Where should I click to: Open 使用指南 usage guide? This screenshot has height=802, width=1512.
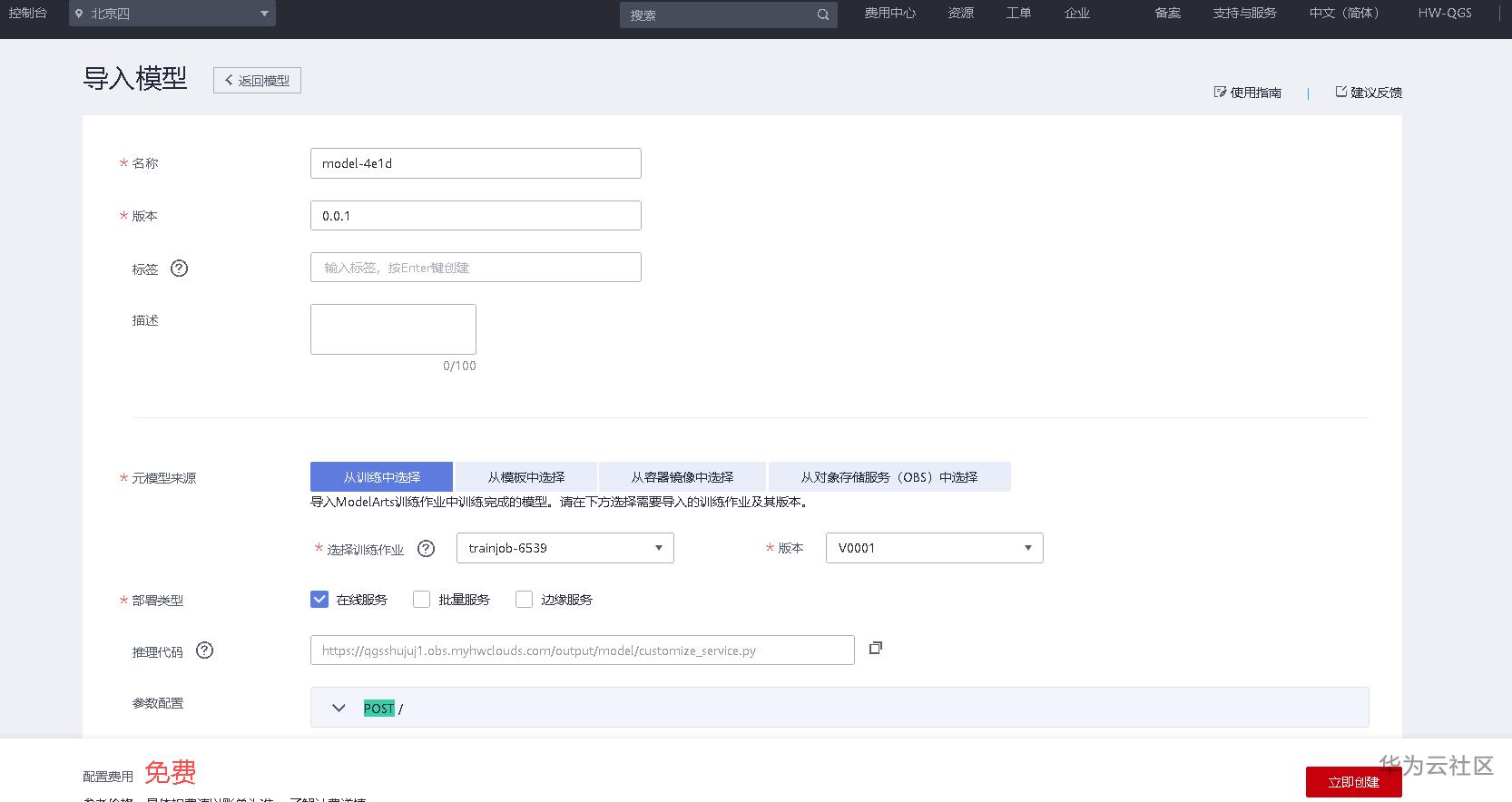(1248, 93)
